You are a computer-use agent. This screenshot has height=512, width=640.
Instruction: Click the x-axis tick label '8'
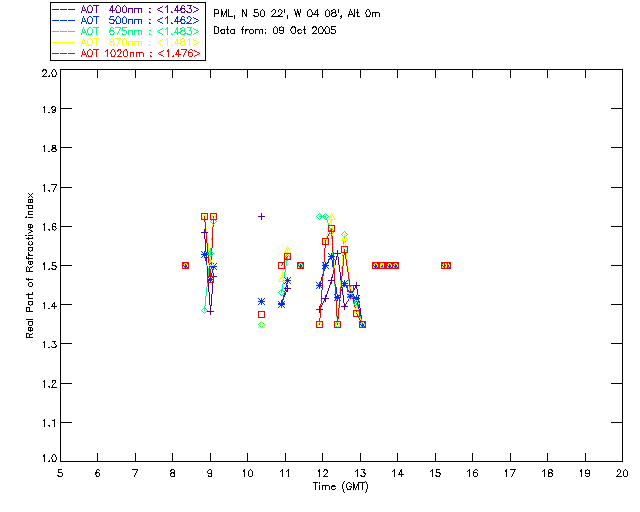click(x=172, y=473)
